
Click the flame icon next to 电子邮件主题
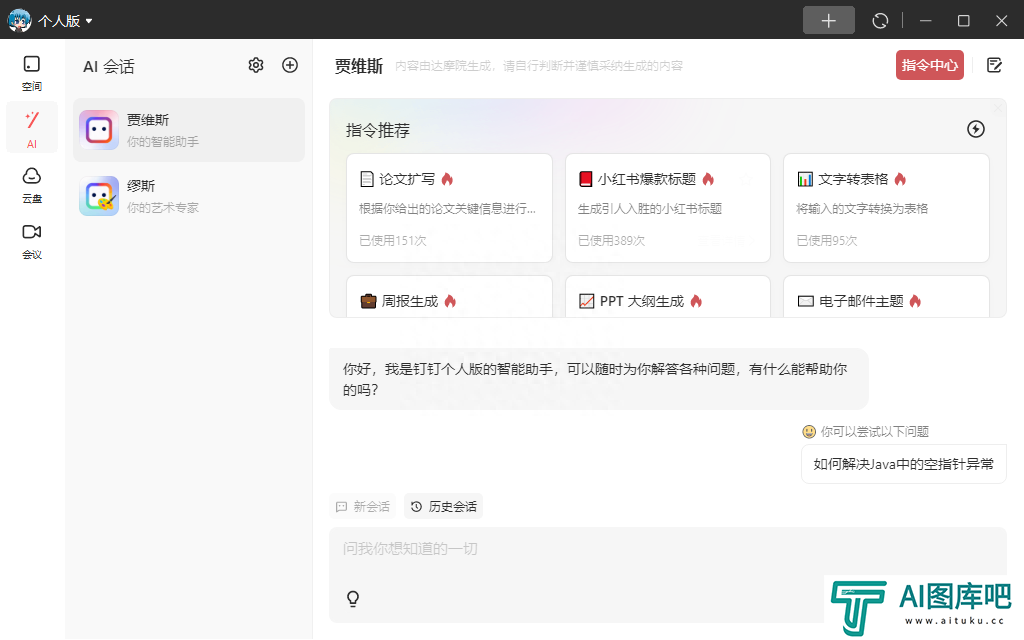click(916, 301)
